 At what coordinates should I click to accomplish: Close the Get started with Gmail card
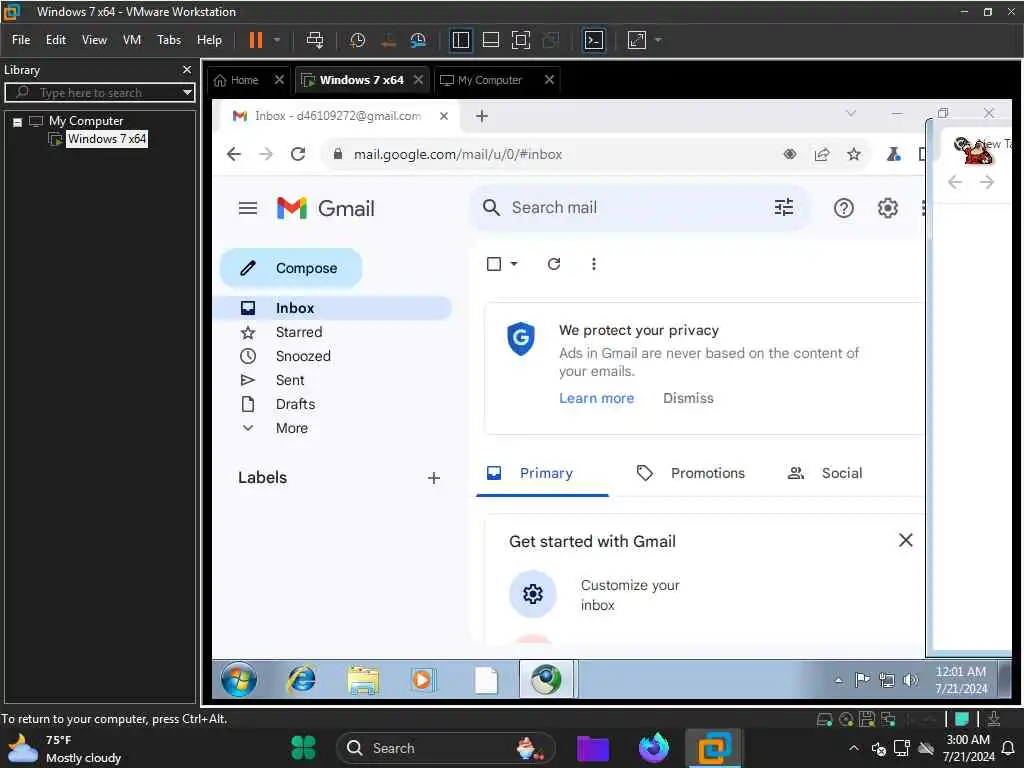[905, 540]
